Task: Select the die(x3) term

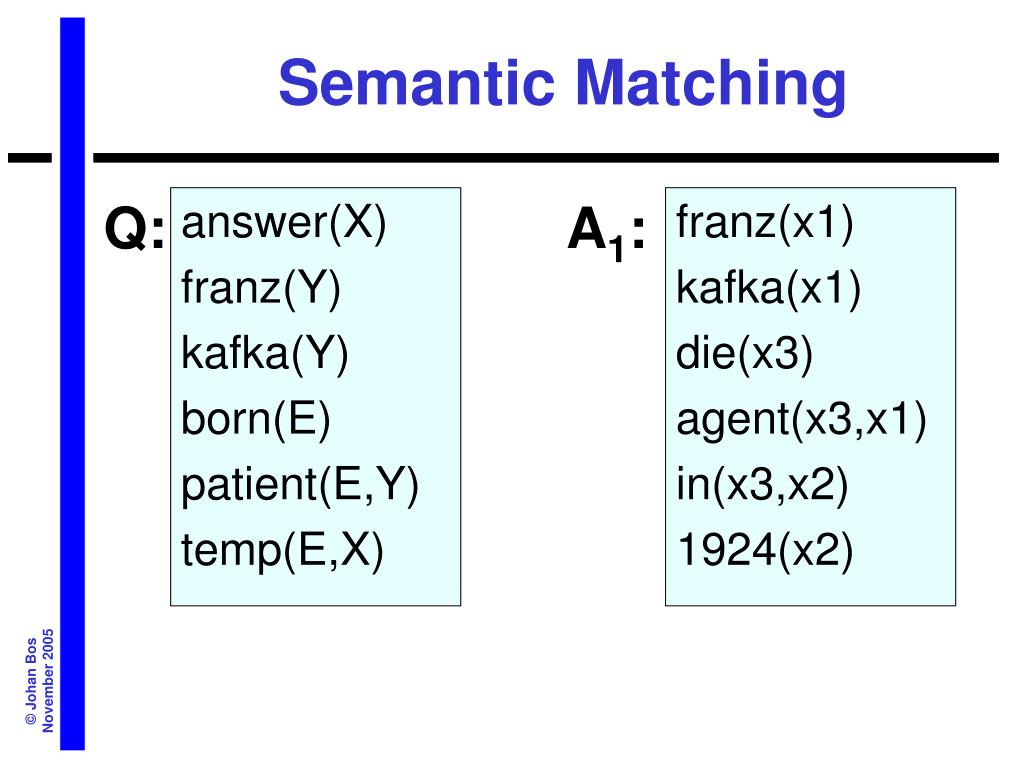Action: 744,353
